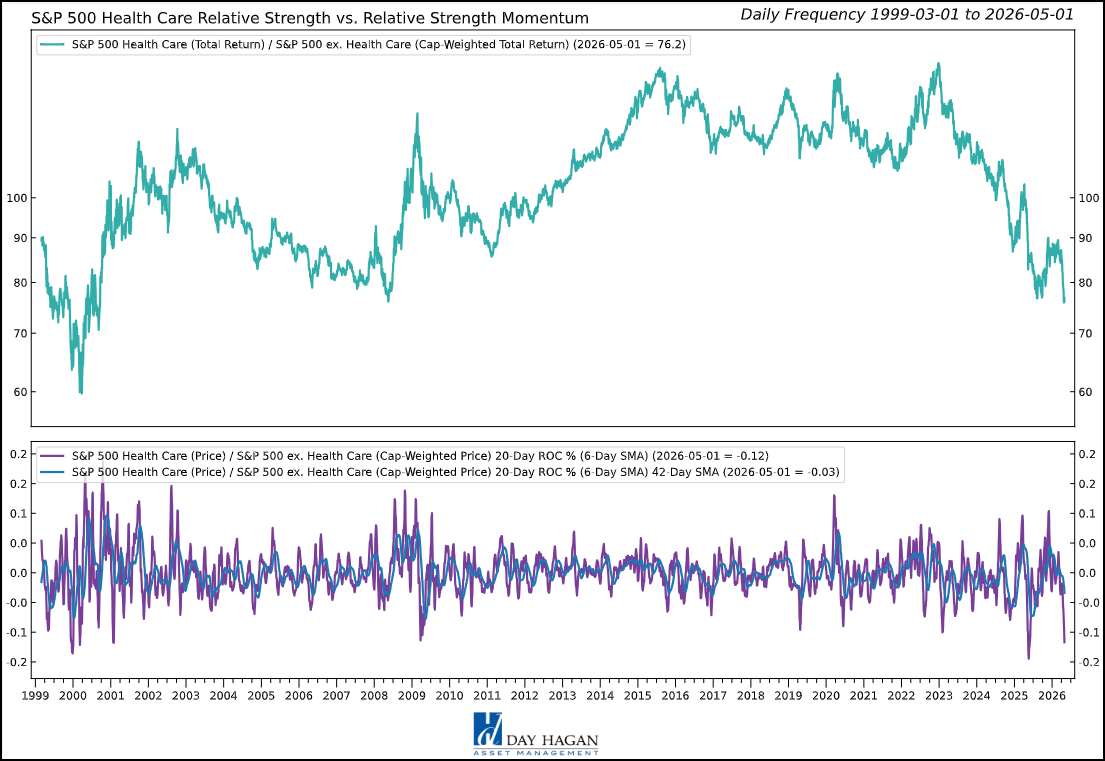Click the 2008 x-axis label
The image size is (1105, 761).
pyautogui.click(x=374, y=695)
